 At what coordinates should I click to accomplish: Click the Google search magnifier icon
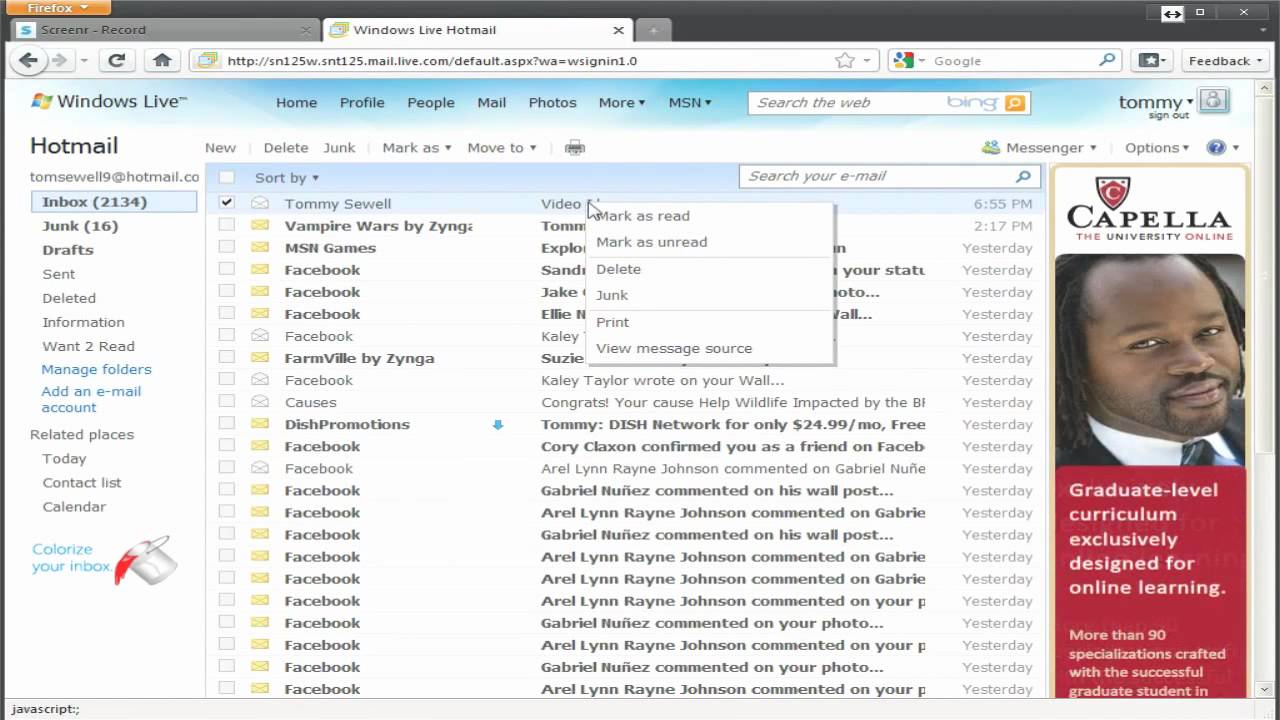coord(1107,60)
